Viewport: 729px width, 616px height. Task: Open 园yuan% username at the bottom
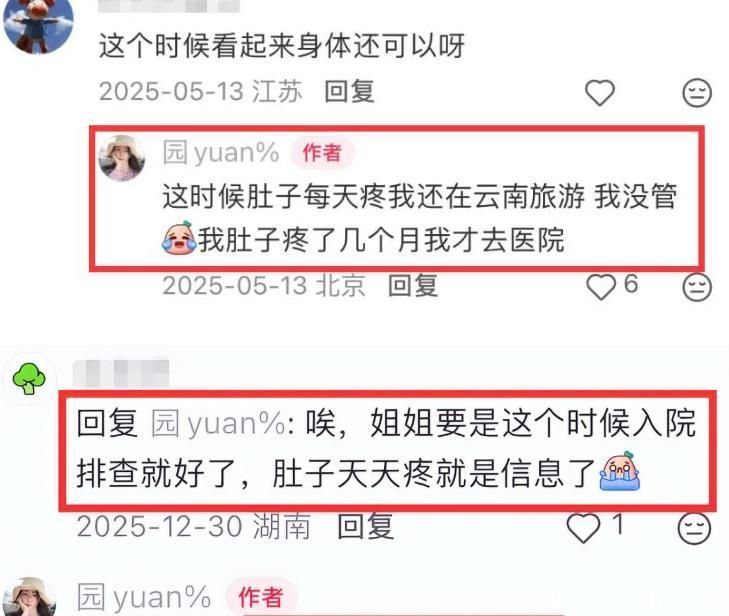click(x=144, y=597)
